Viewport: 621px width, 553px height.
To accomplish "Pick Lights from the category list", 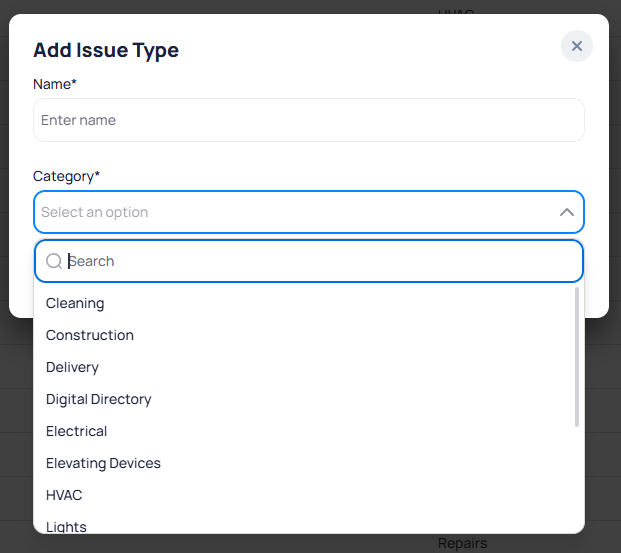I will tap(66, 526).
